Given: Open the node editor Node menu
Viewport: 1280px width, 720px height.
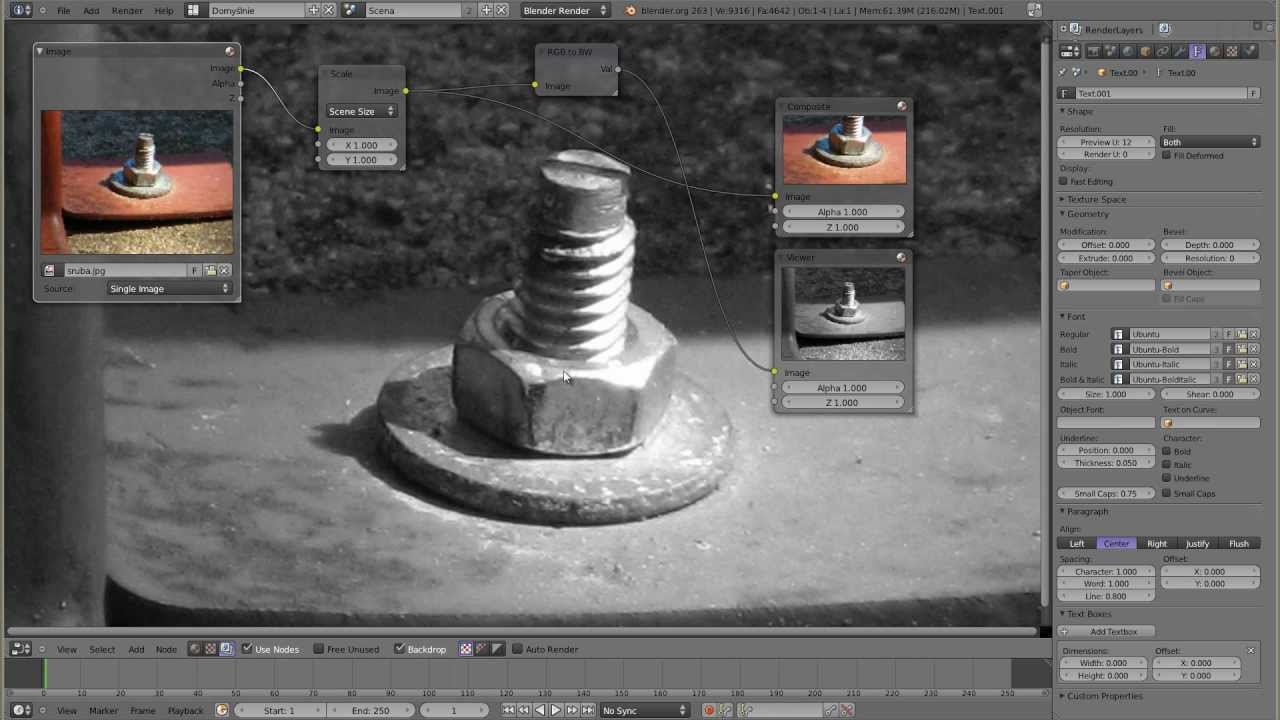Looking at the screenshot, I should click(x=166, y=649).
